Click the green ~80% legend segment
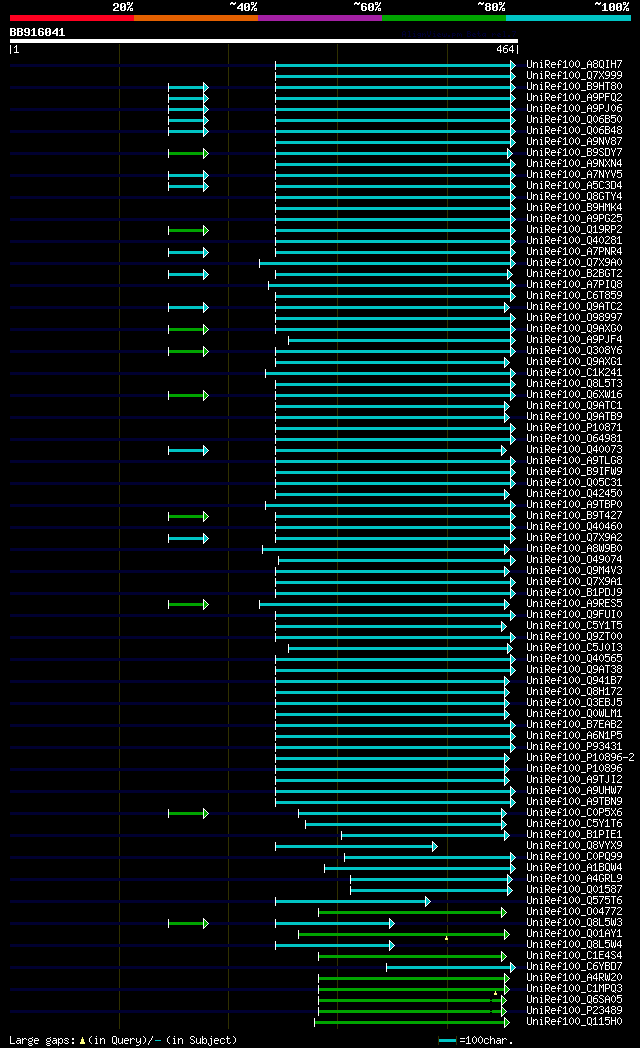The height and width of the screenshot is (1048, 640). pos(444,18)
